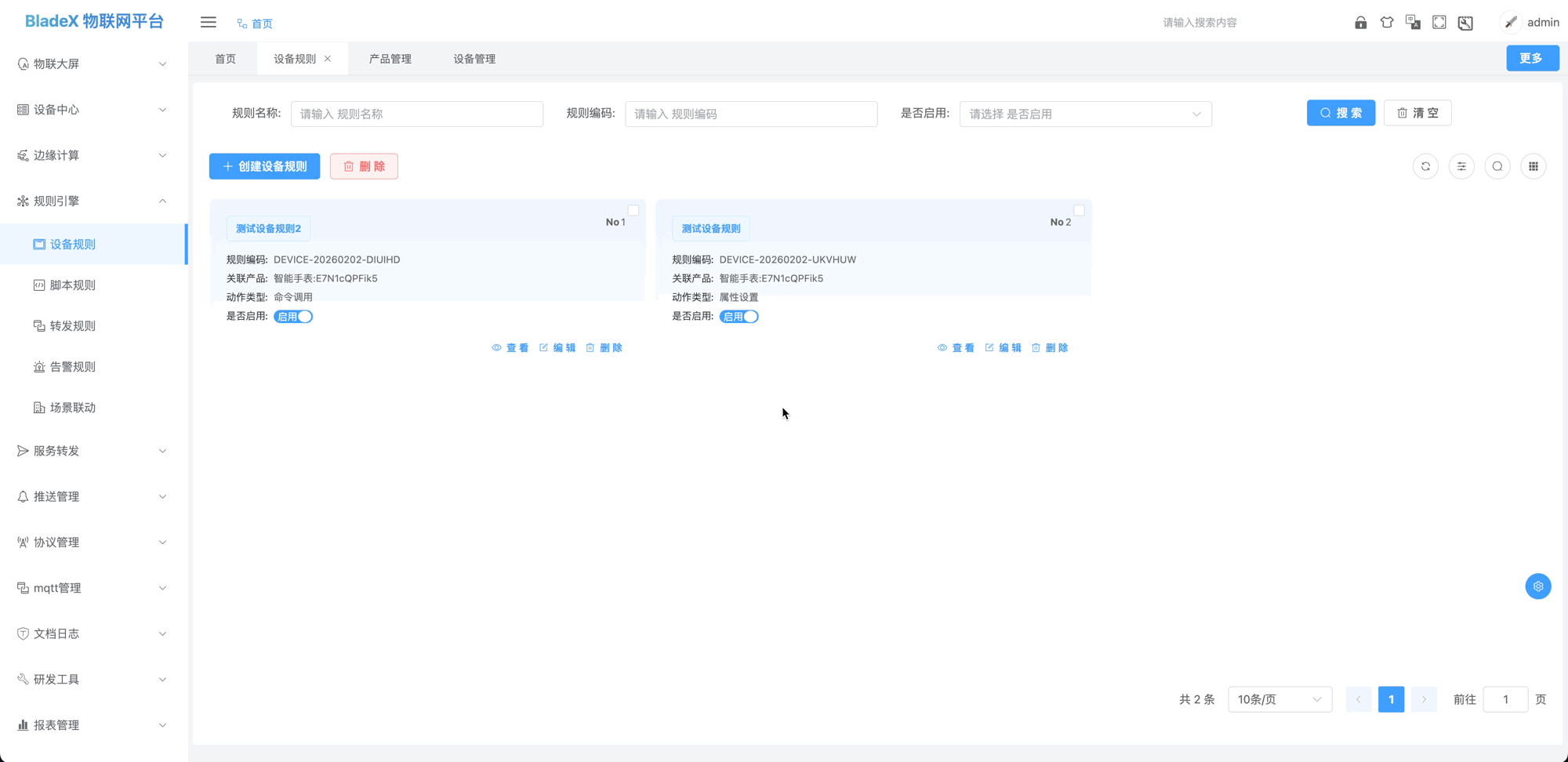Toggle the 测试设备规则 enable switch off
This screenshot has width=1568, height=762.
tap(739, 317)
